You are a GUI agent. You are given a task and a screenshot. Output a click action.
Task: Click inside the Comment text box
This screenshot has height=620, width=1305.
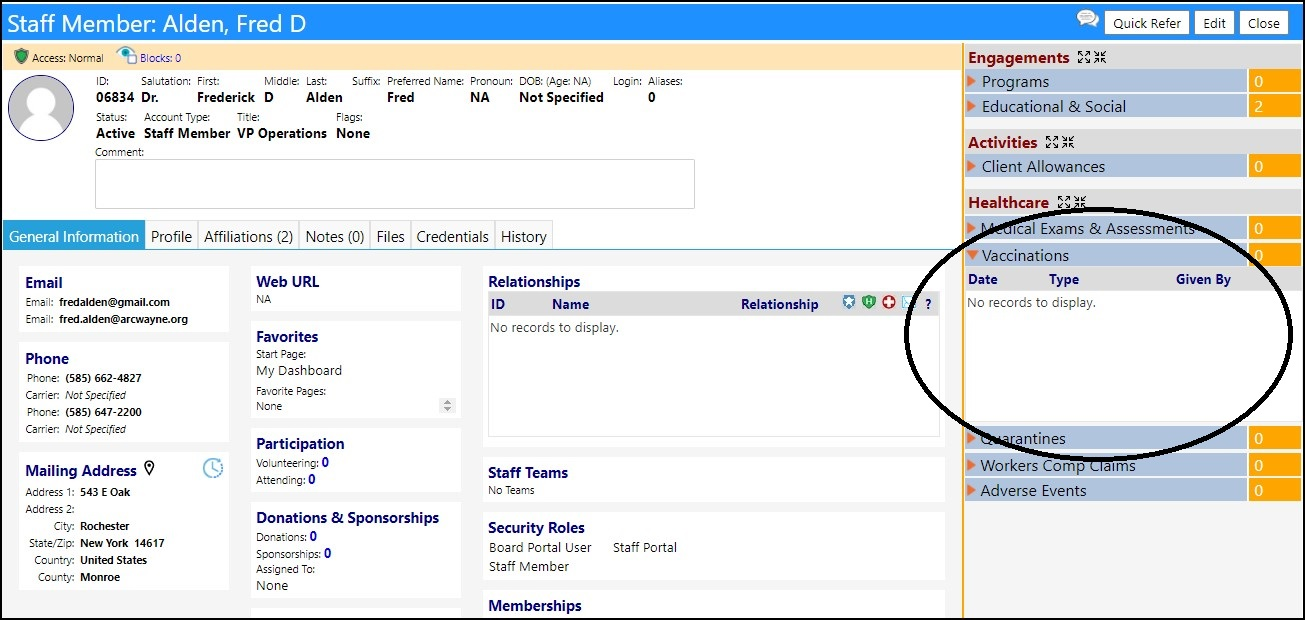395,184
